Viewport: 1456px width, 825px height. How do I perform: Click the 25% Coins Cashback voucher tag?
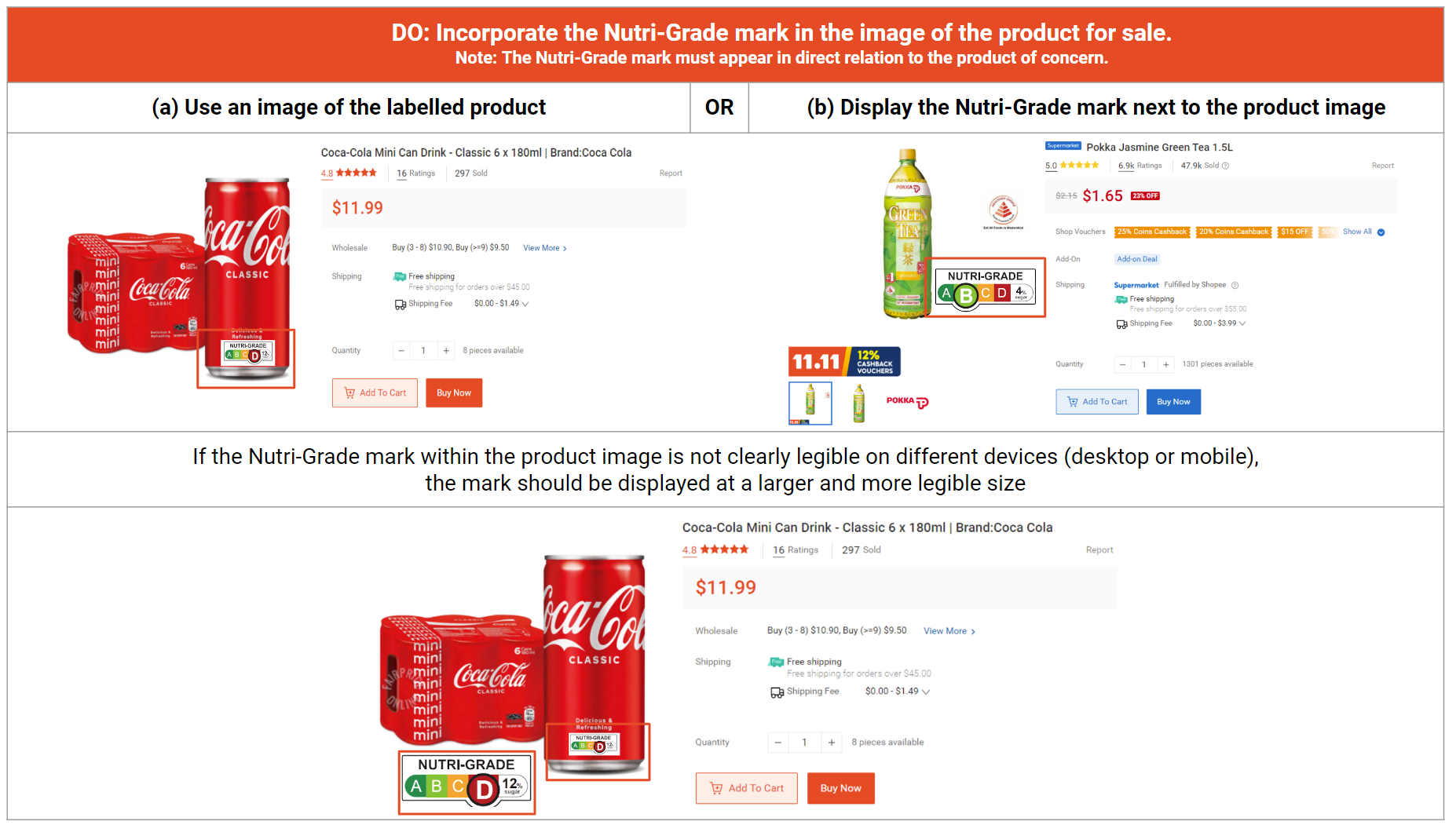(1152, 232)
